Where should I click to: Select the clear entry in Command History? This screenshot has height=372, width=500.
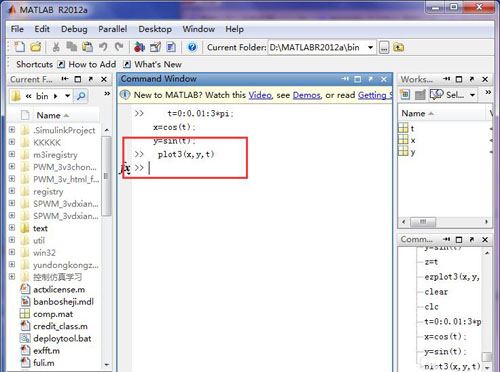(x=436, y=292)
